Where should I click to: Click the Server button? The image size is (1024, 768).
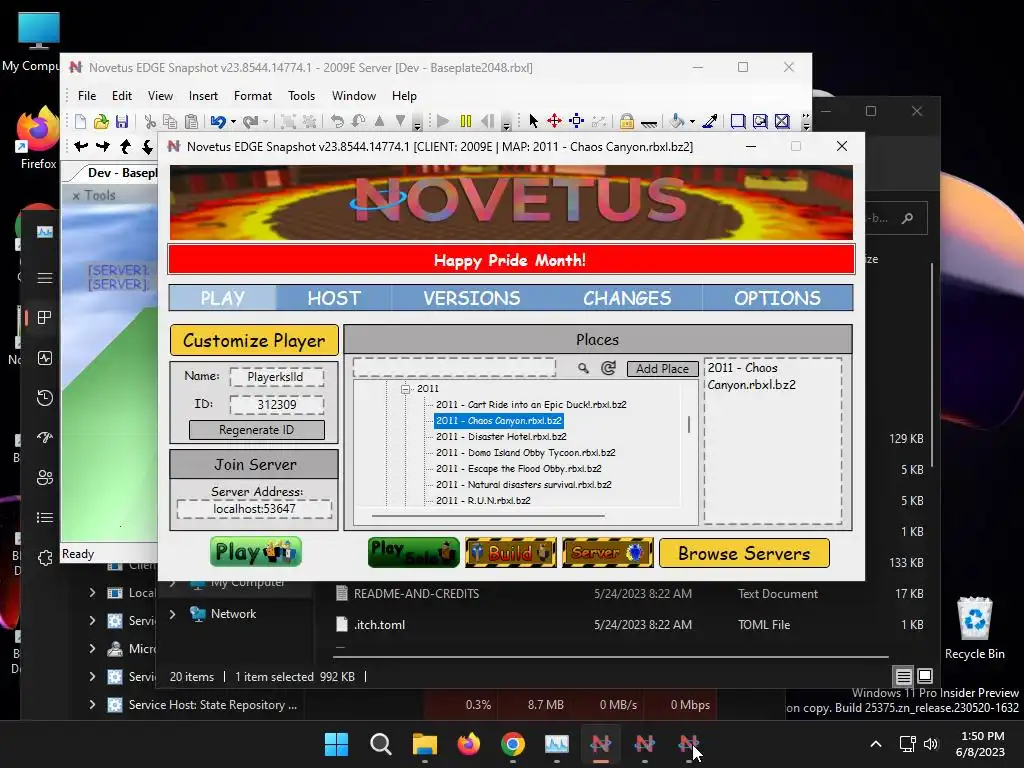[x=607, y=552]
